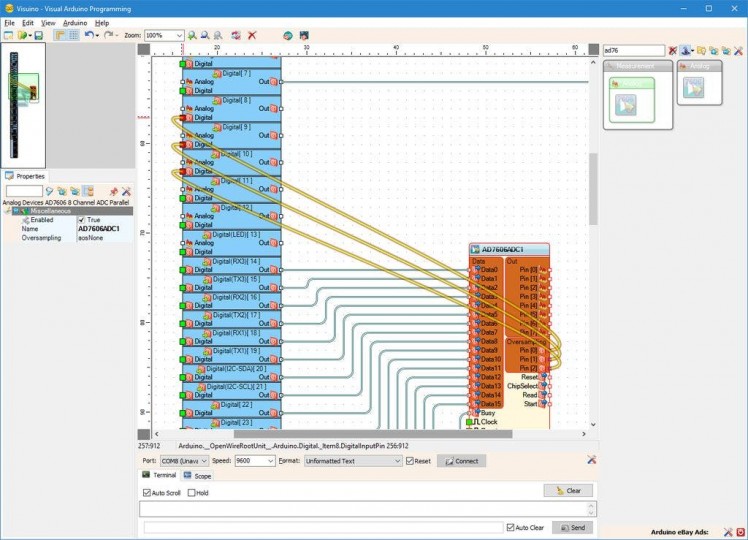Toggle the grid display toolbar icon

click(73, 35)
